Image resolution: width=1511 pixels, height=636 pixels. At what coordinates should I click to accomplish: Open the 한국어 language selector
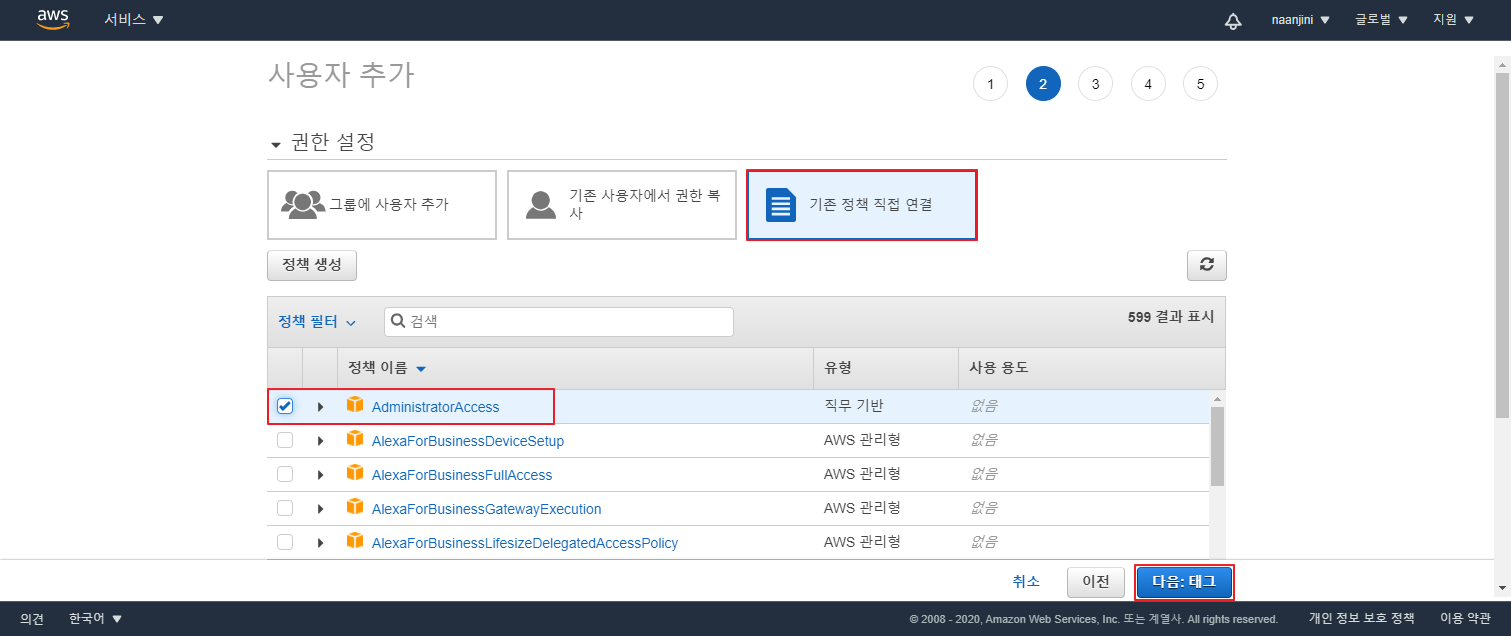point(95,618)
